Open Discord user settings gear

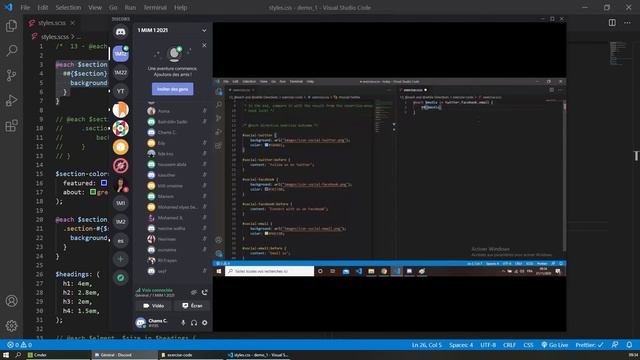pyautogui.click(x=204, y=323)
